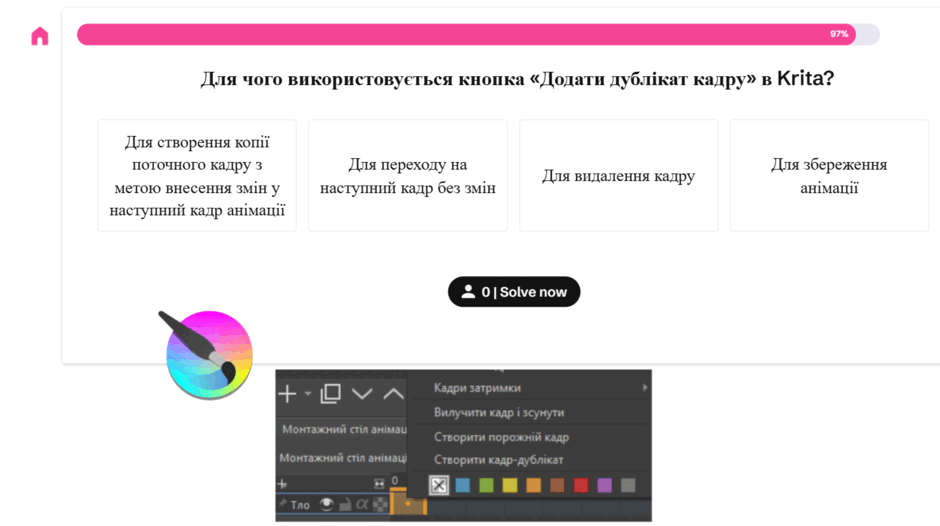The width and height of the screenshot is (940, 526).
Task: Toggle visibility eye of Тло layer
Action: [x=326, y=504]
